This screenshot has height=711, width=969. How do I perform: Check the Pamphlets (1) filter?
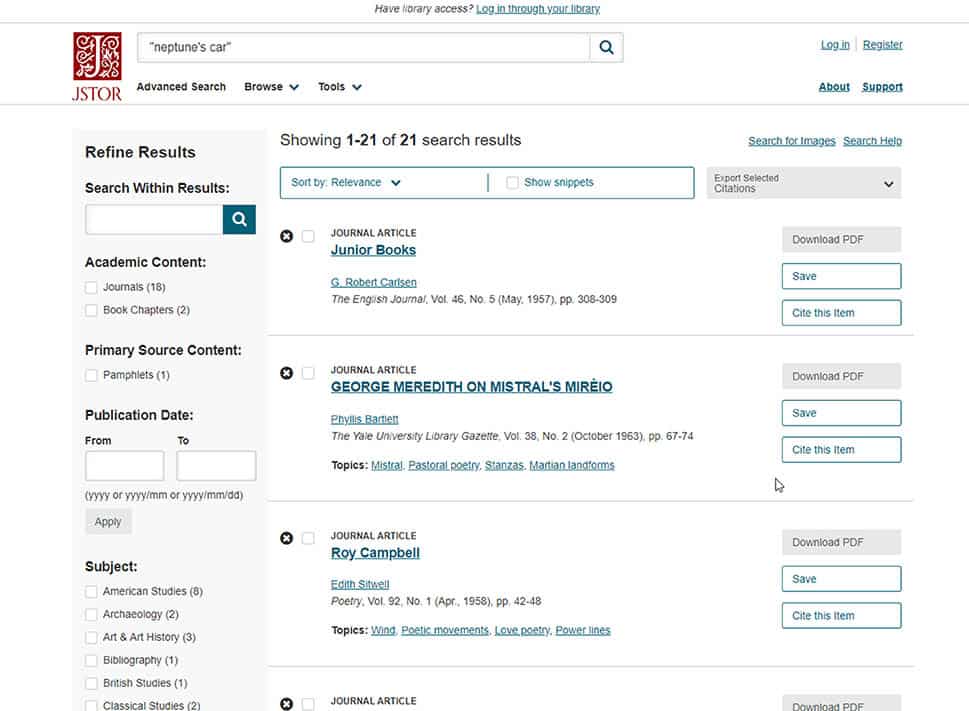click(x=91, y=375)
